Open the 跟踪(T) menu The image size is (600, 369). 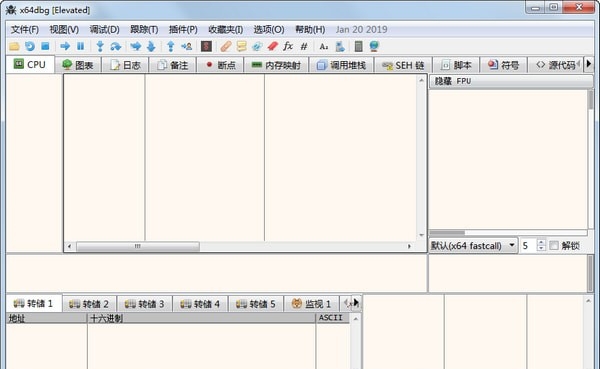pyautogui.click(x=144, y=29)
